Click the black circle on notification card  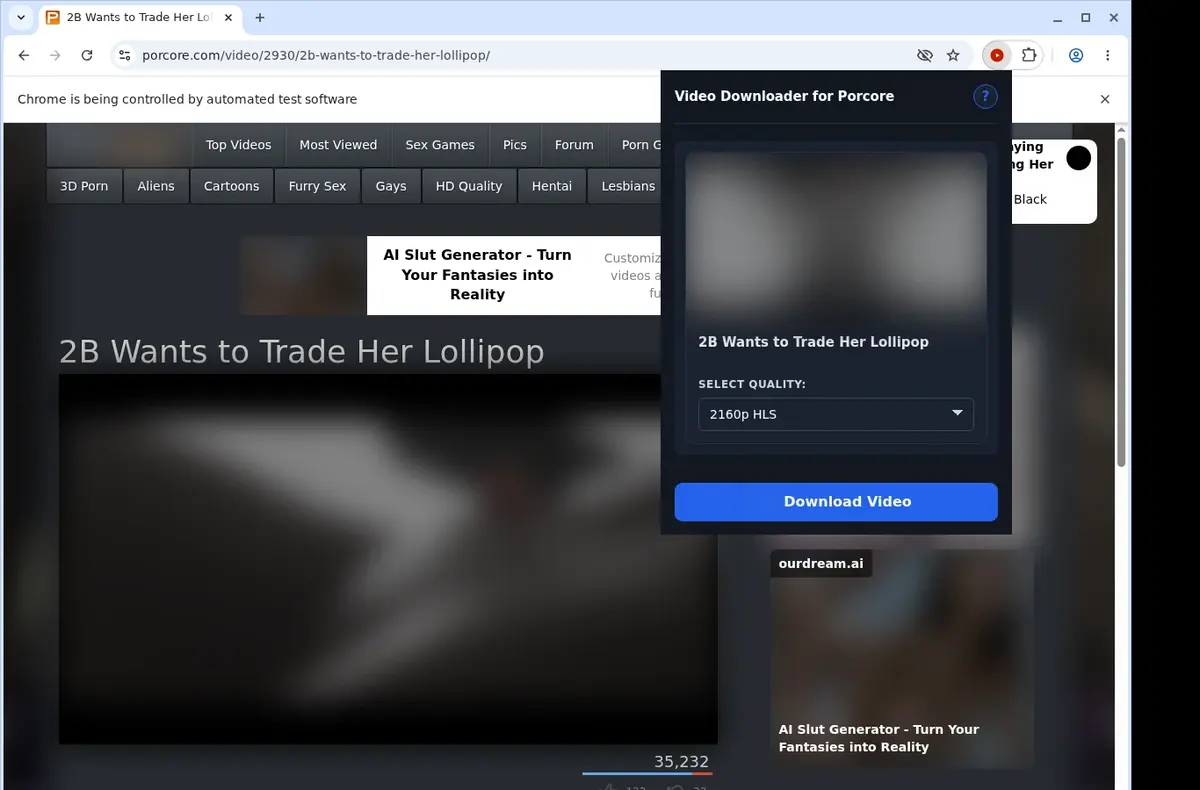click(x=1078, y=158)
